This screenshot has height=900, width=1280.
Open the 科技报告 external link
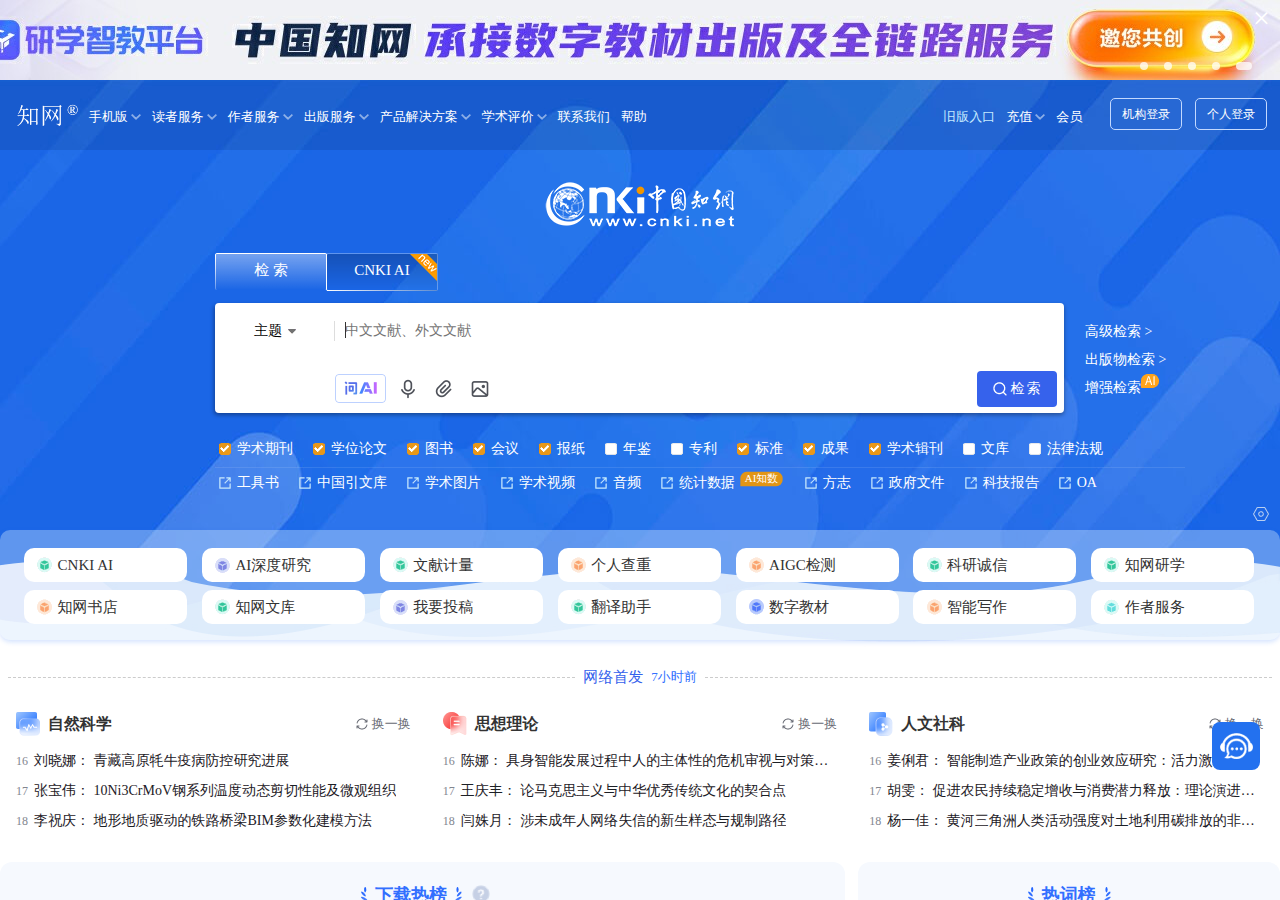coord(1002,483)
